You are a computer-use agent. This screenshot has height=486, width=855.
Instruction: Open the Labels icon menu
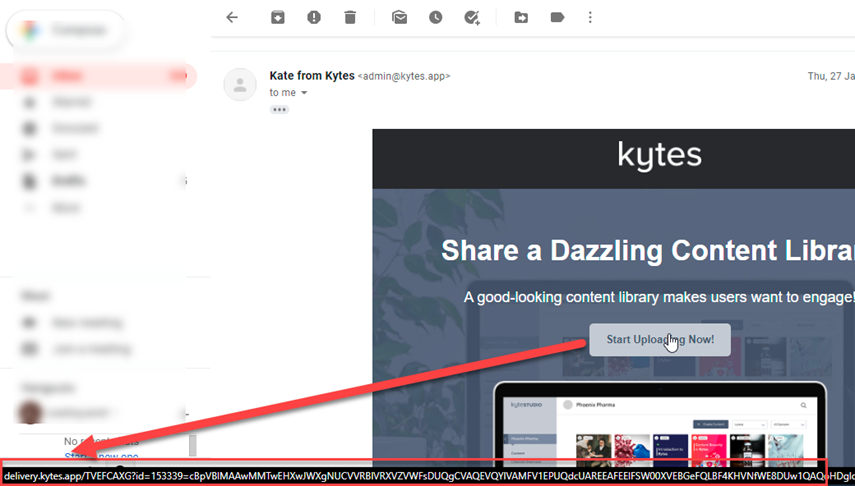[x=557, y=17]
